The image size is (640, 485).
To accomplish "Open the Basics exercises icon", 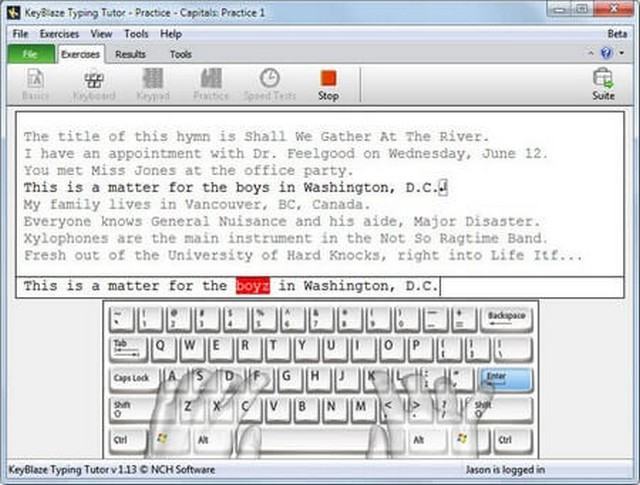I will 36,85.
